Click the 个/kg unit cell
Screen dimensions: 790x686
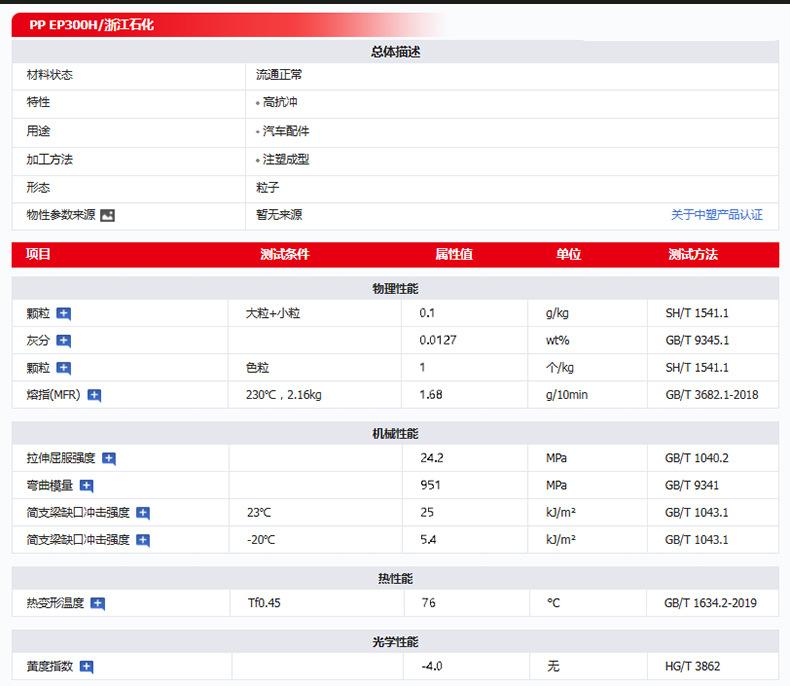point(560,368)
